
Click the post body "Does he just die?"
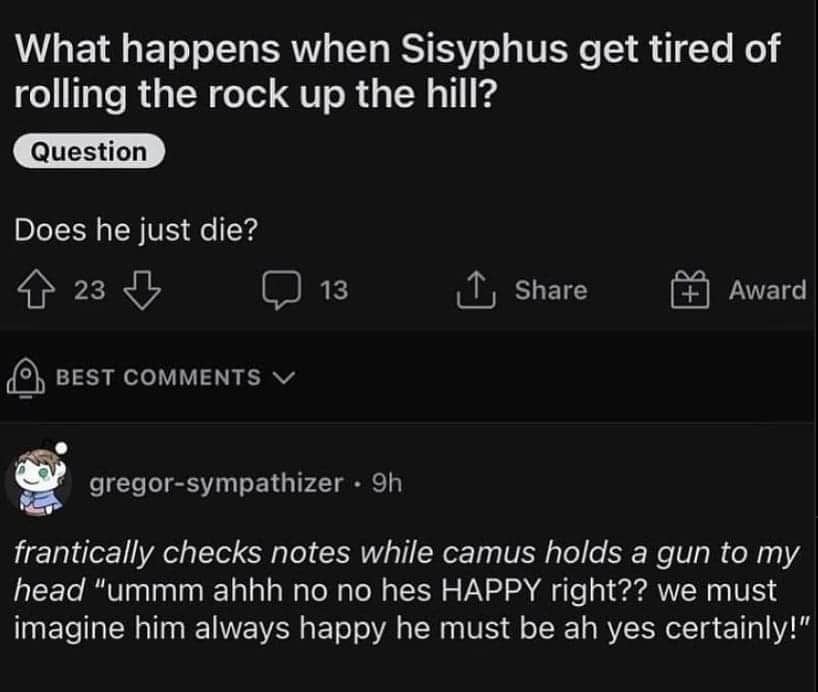tap(136, 229)
